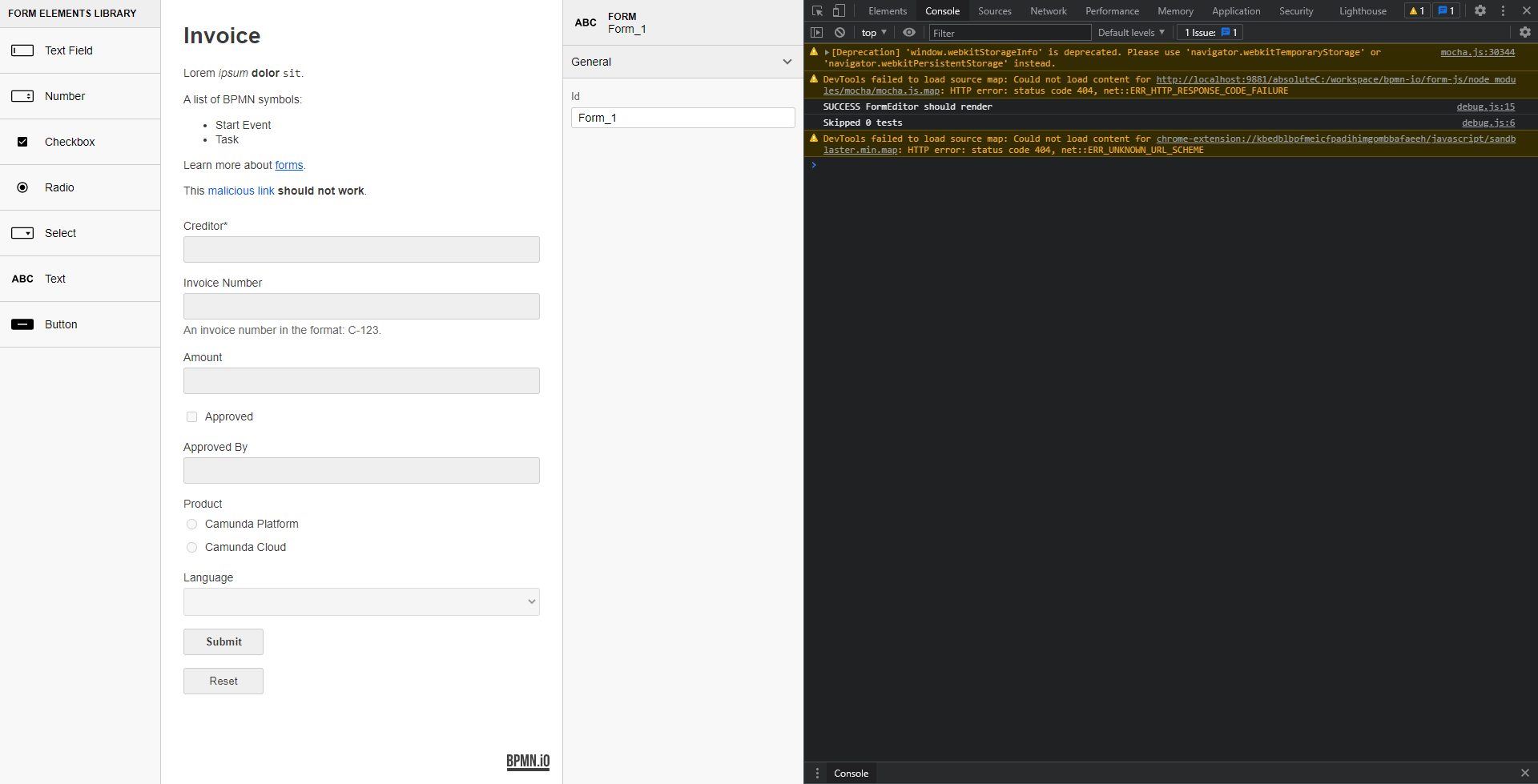The width and height of the screenshot is (1538, 784).
Task: Select the Camunda Platform radio button
Action: pyautogui.click(x=191, y=524)
